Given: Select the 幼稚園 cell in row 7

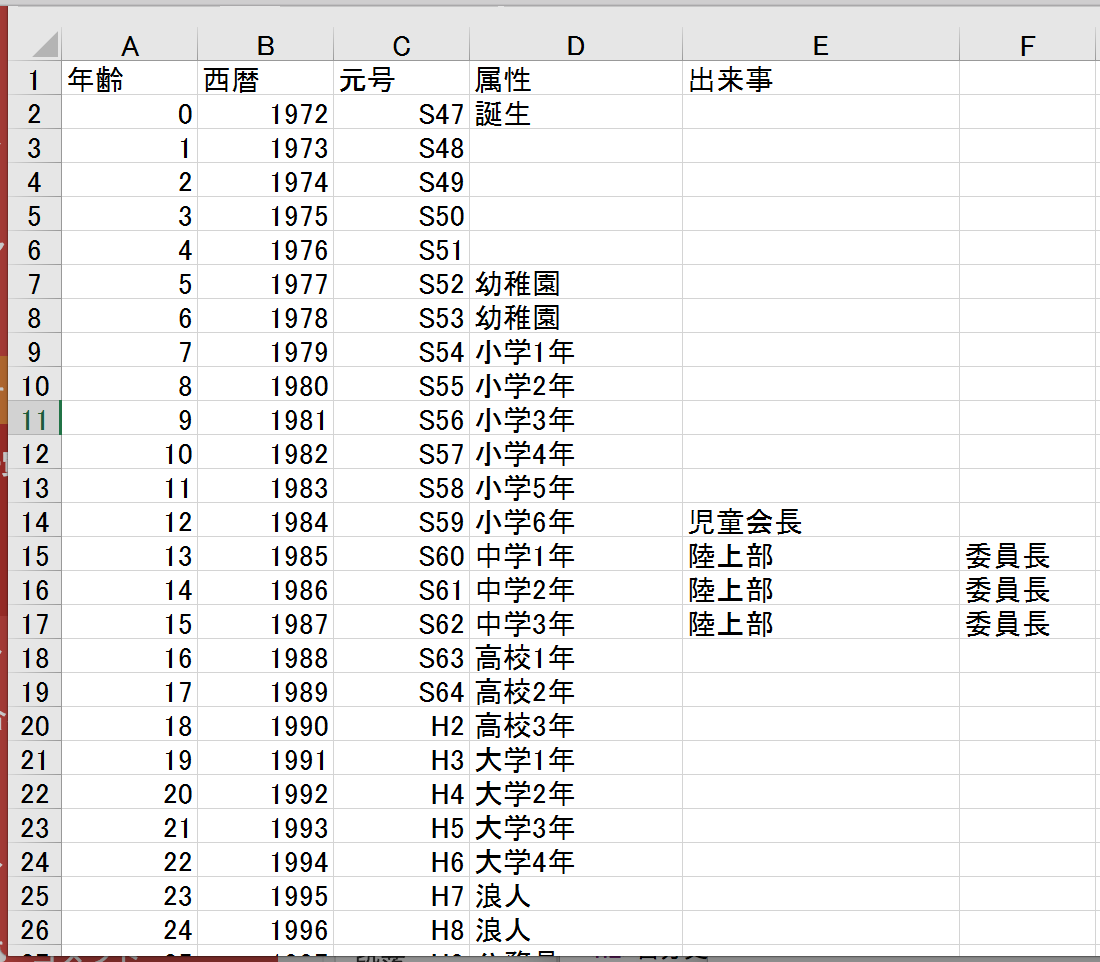Looking at the screenshot, I should 576,283.
